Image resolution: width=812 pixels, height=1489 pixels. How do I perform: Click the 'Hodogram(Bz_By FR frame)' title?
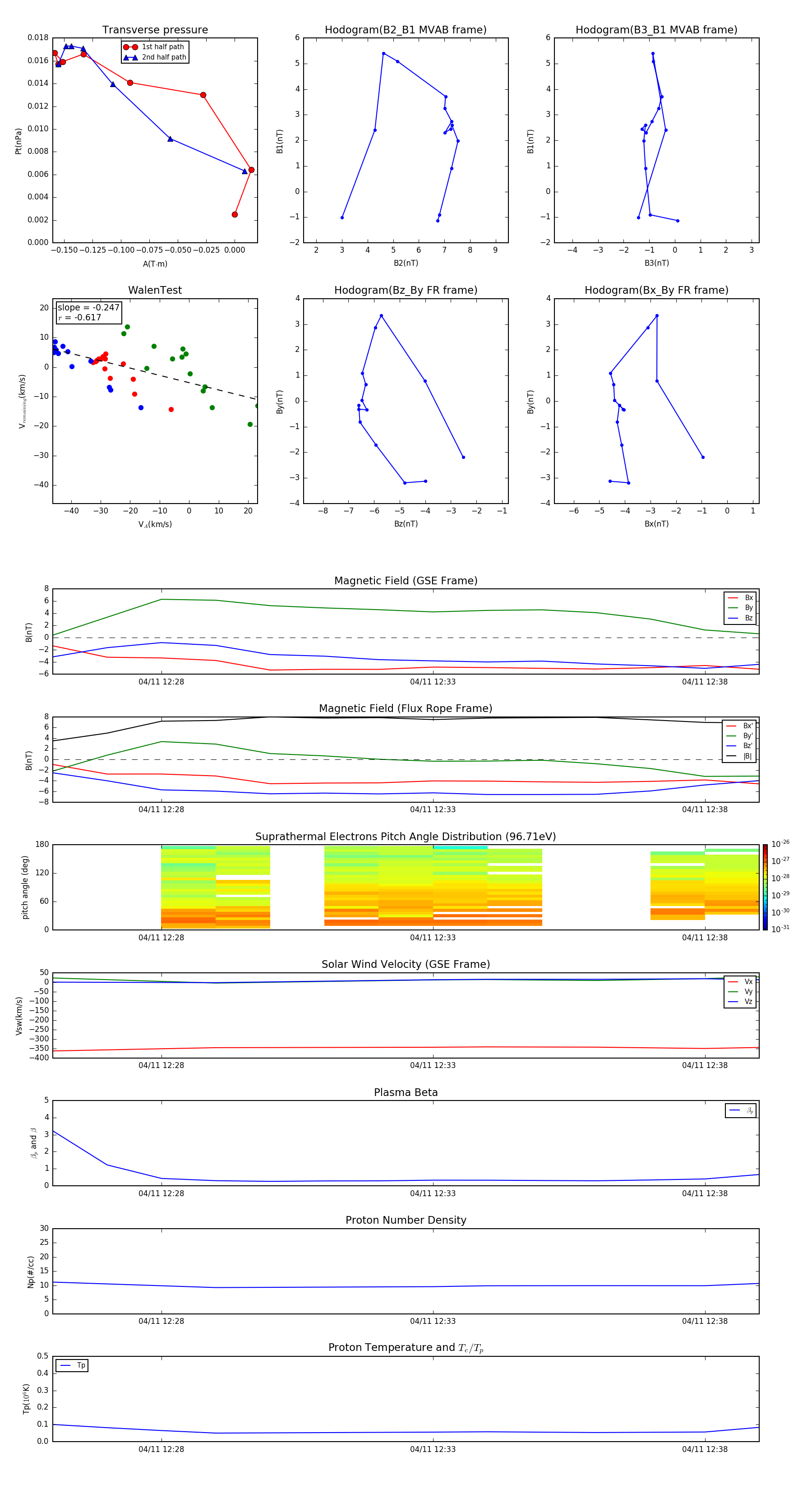tap(406, 290)
